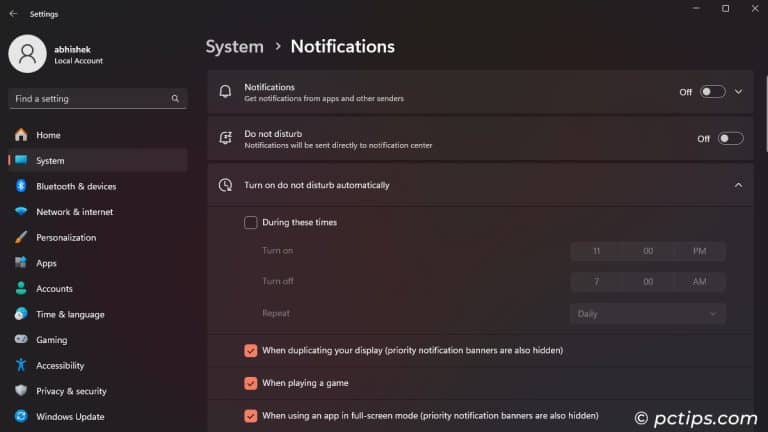Click the System monitor icon
The height and width of the screenshot is (432, 768).
tap(21, 160)
